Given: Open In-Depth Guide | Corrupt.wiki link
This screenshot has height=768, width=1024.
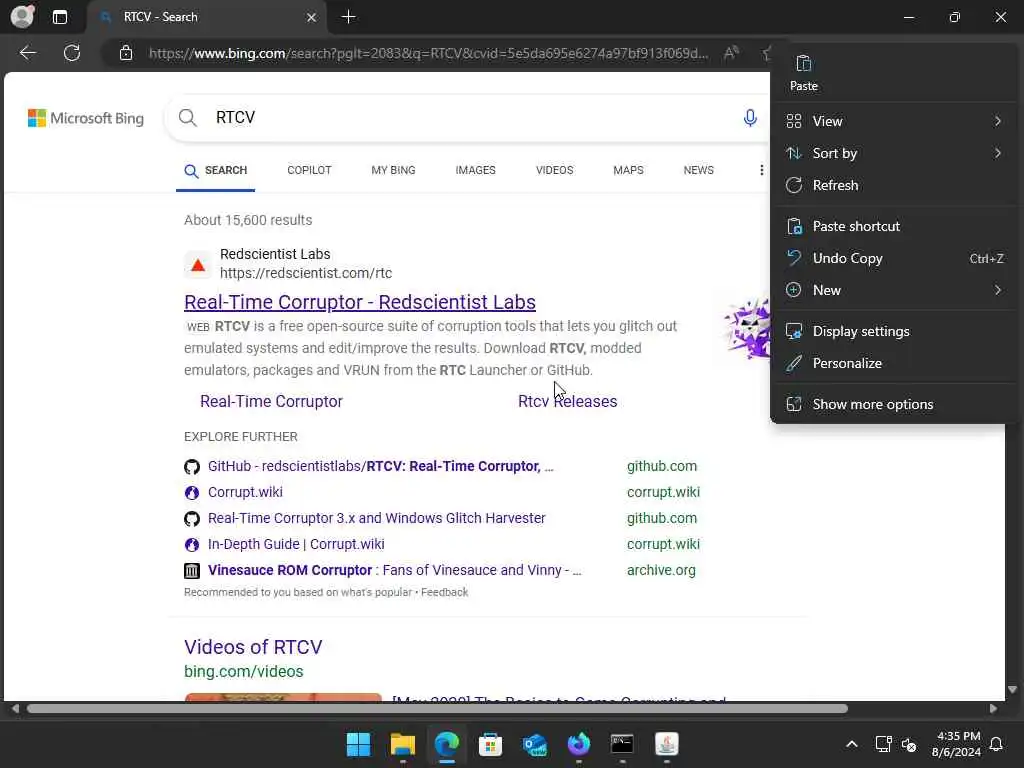Looking at the screenshot, I should point(296,544).
